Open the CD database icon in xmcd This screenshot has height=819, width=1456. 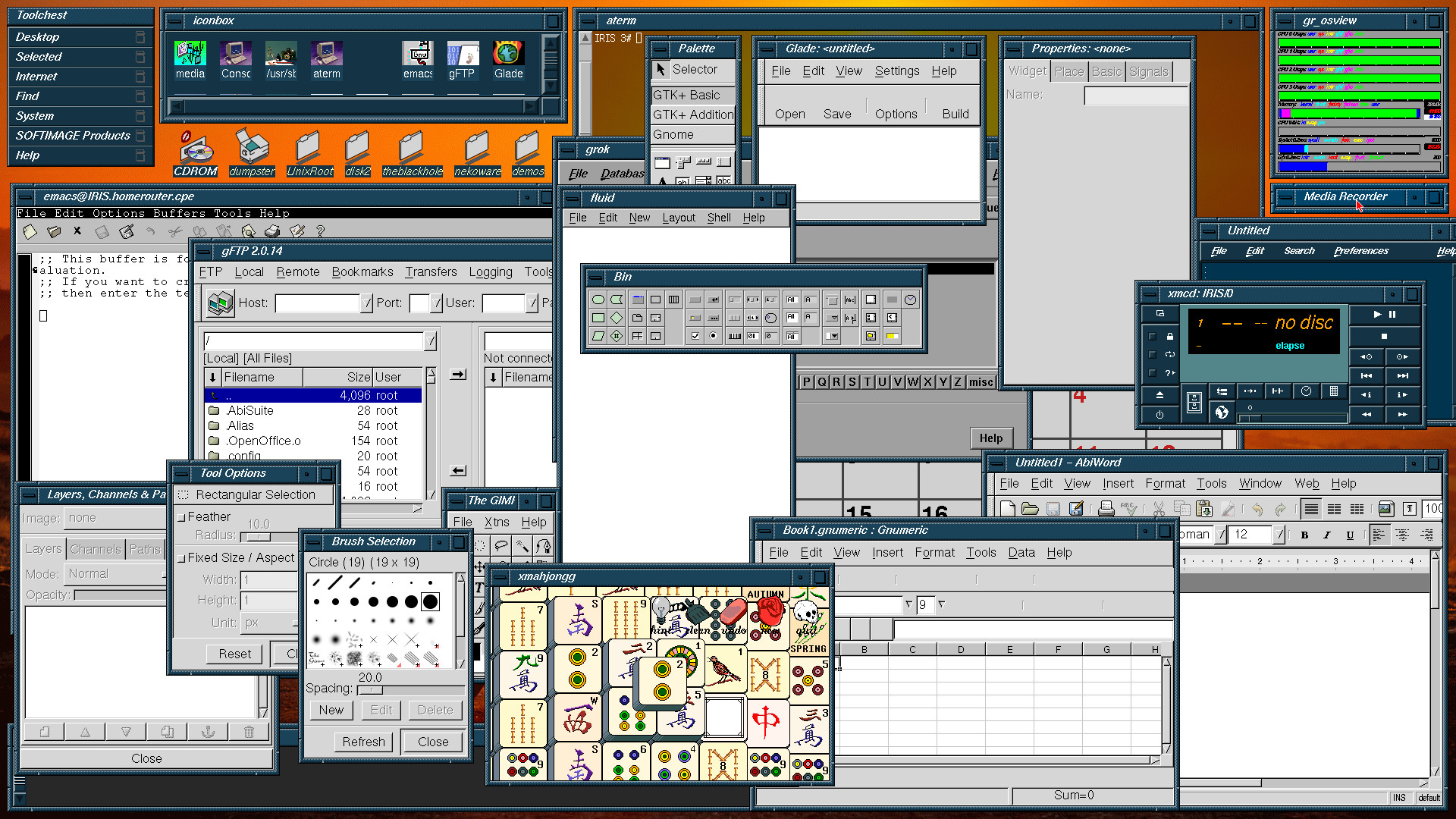pos(1194,403)
